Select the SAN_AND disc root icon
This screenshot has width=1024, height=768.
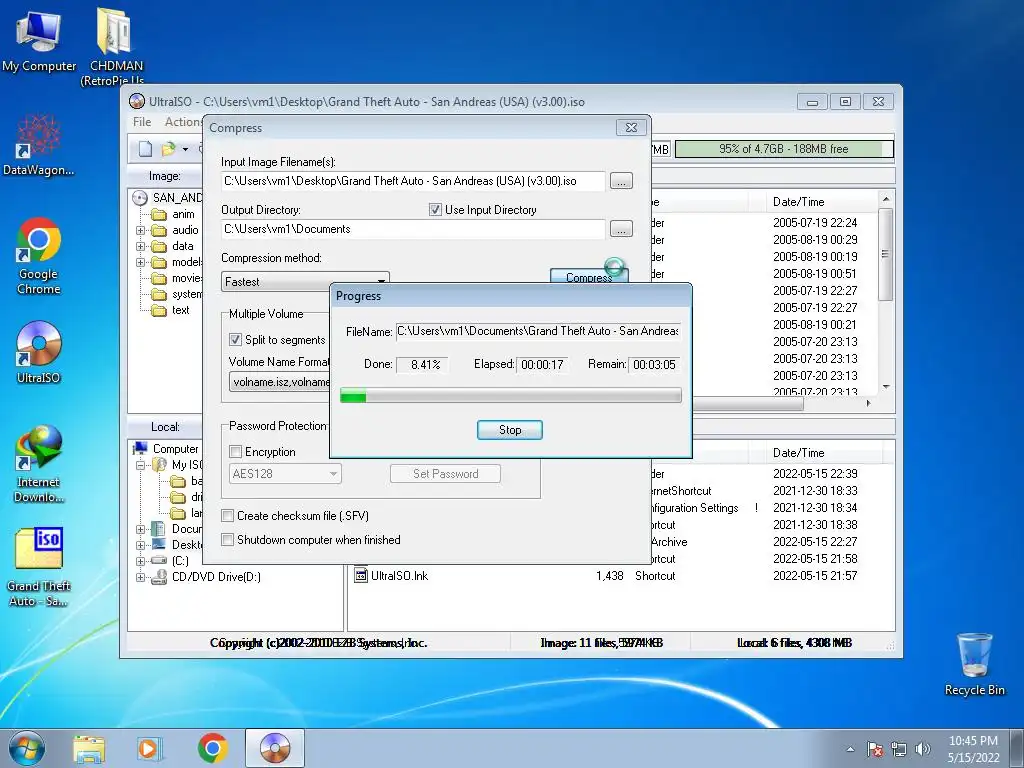tap(140, 198)
